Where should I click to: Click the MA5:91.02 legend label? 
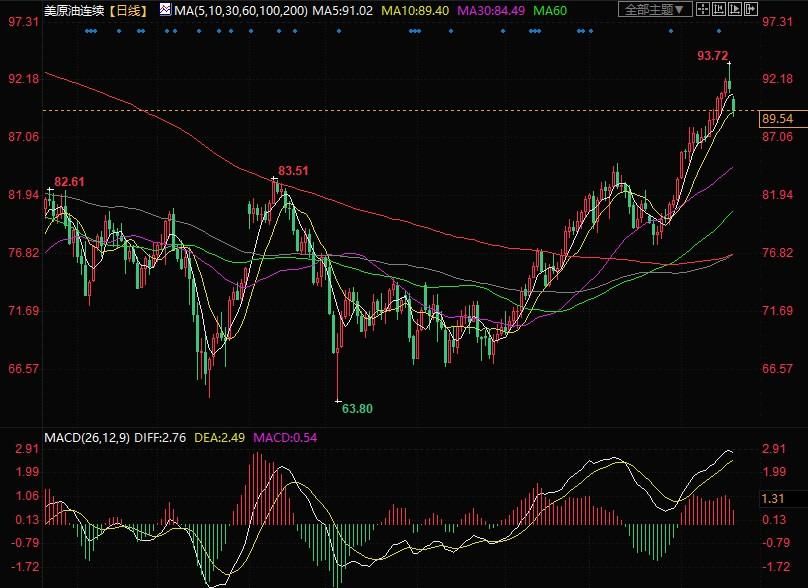343,10
